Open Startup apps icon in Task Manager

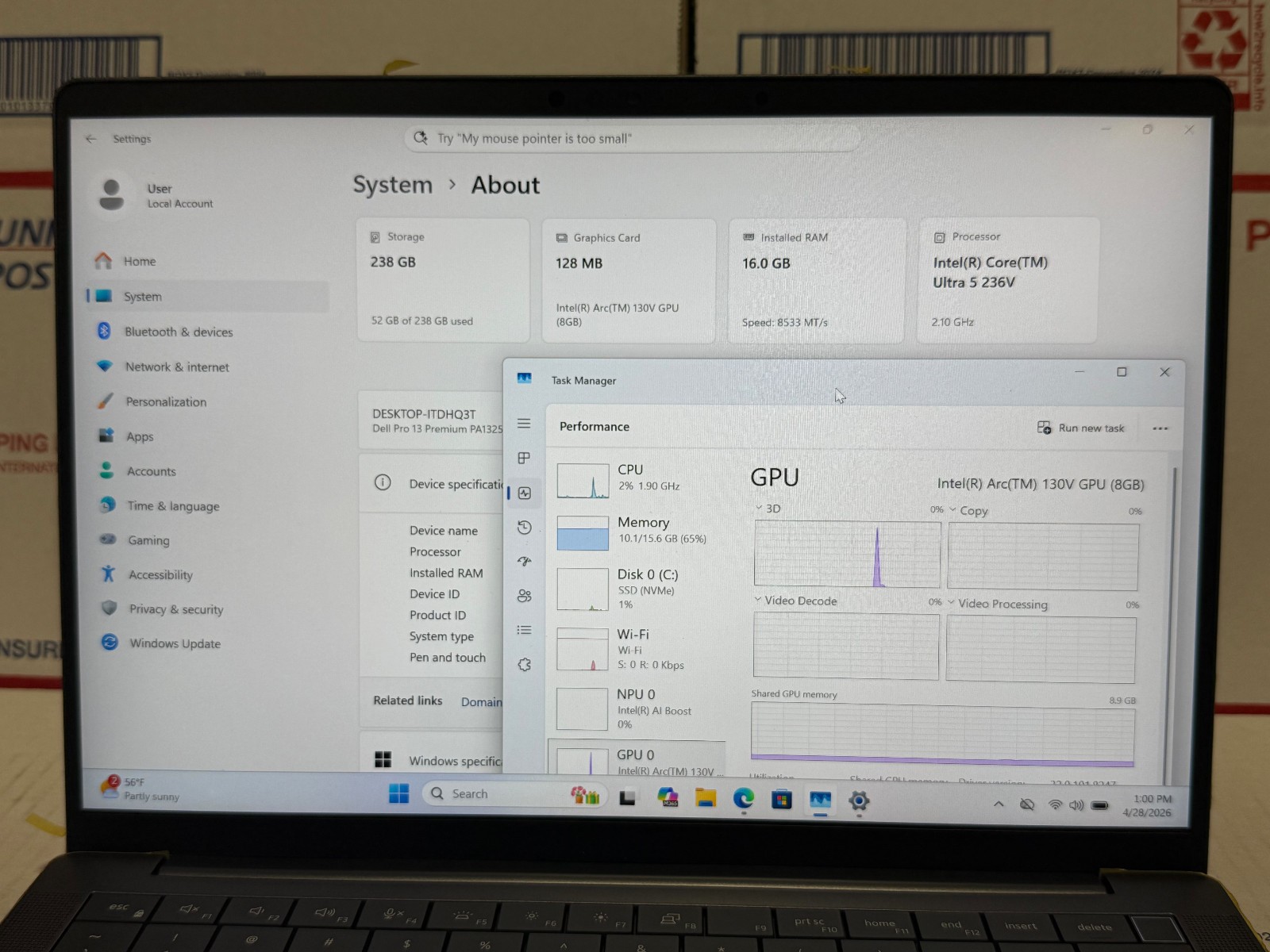pyautogui.click(x=525, y=561)
